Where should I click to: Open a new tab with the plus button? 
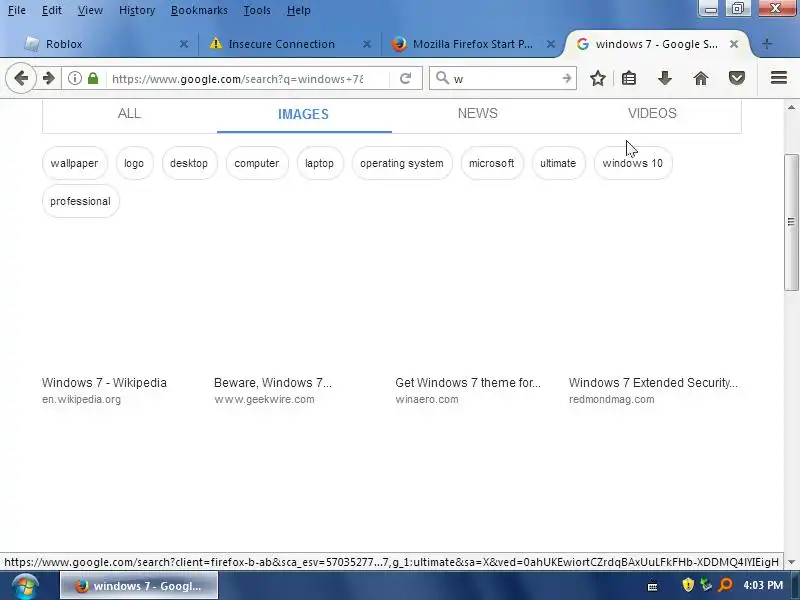point(767,44)
